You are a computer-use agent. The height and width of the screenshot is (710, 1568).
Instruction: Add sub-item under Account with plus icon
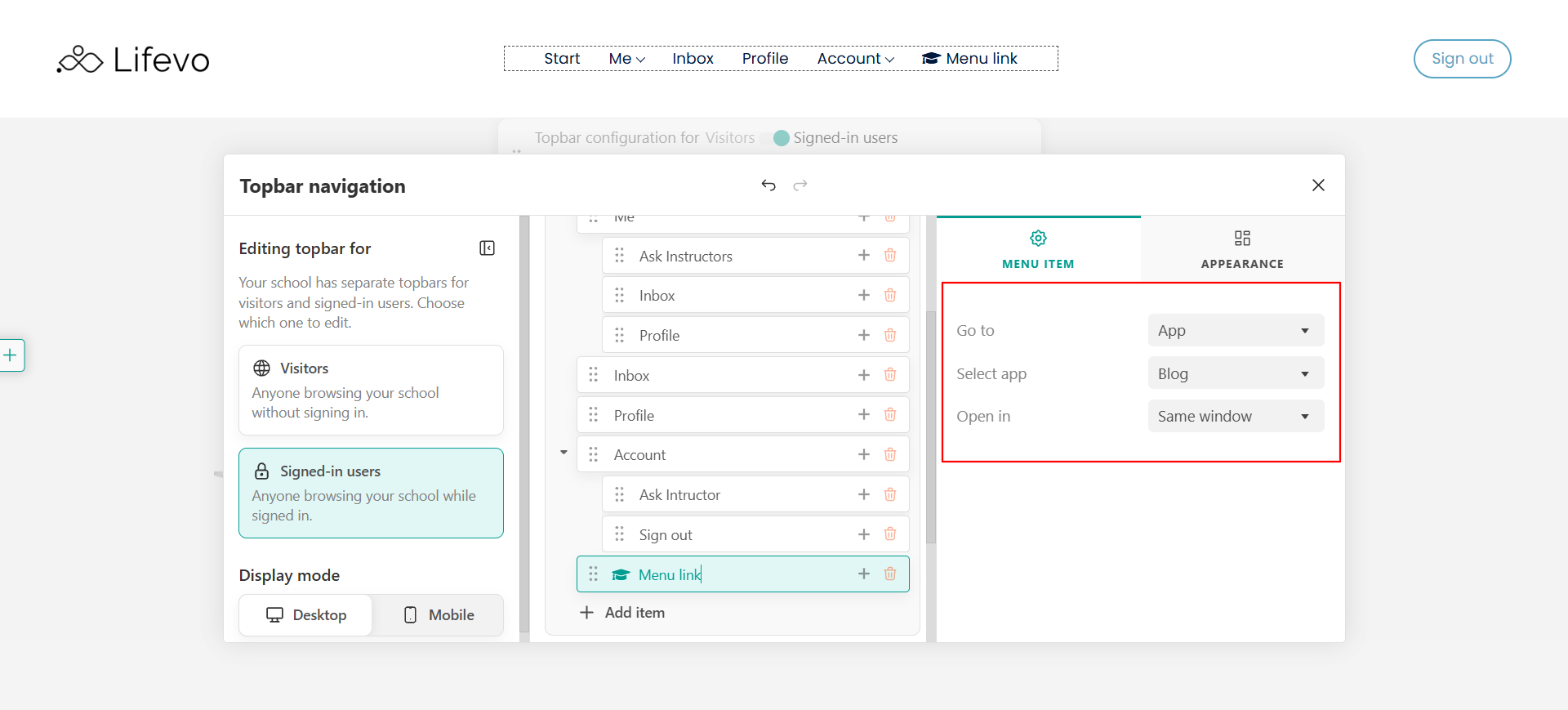click(x=864, y=455)
